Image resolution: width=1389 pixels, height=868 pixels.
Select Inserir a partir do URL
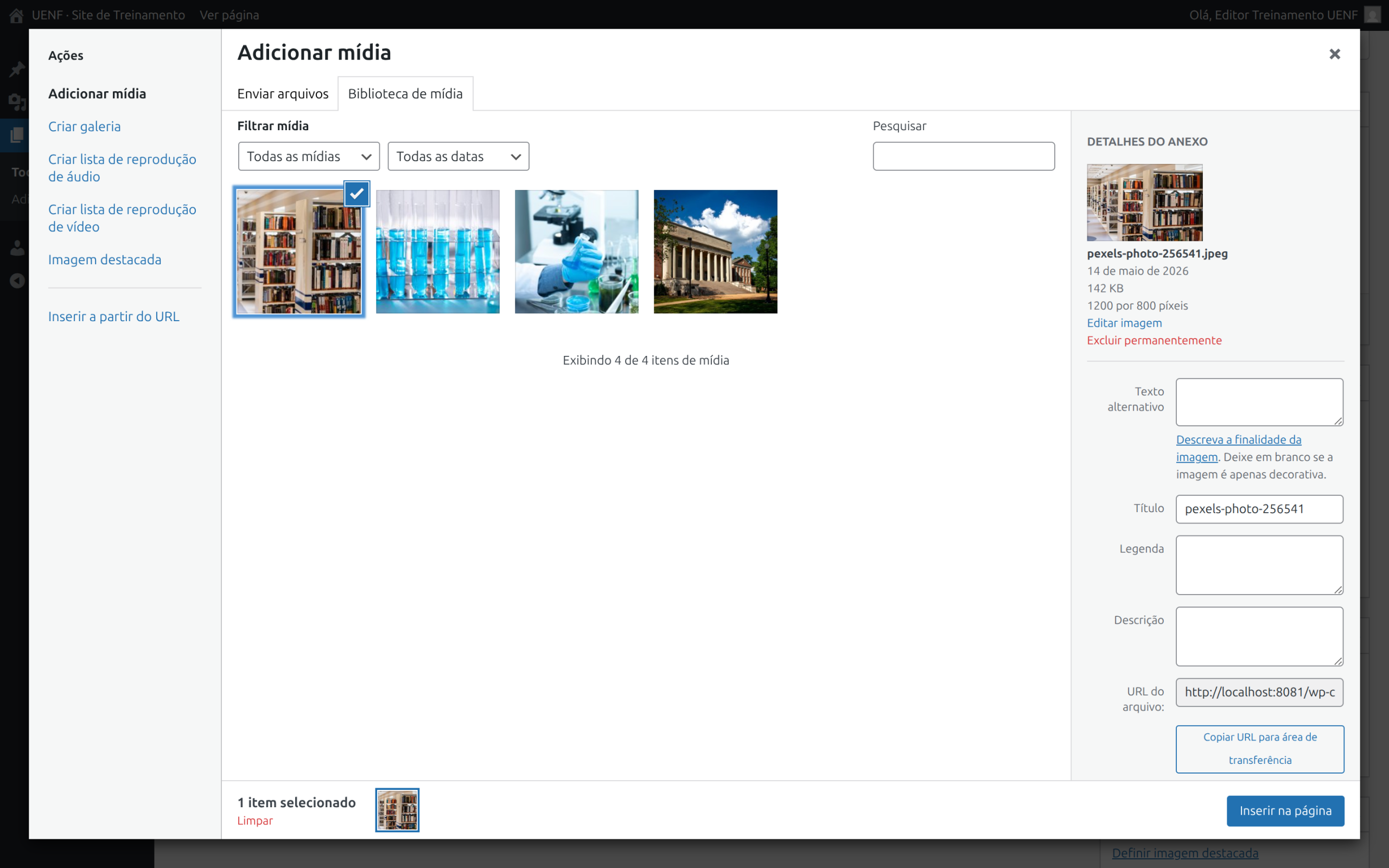pyautogui.click(x=113, y=316)
